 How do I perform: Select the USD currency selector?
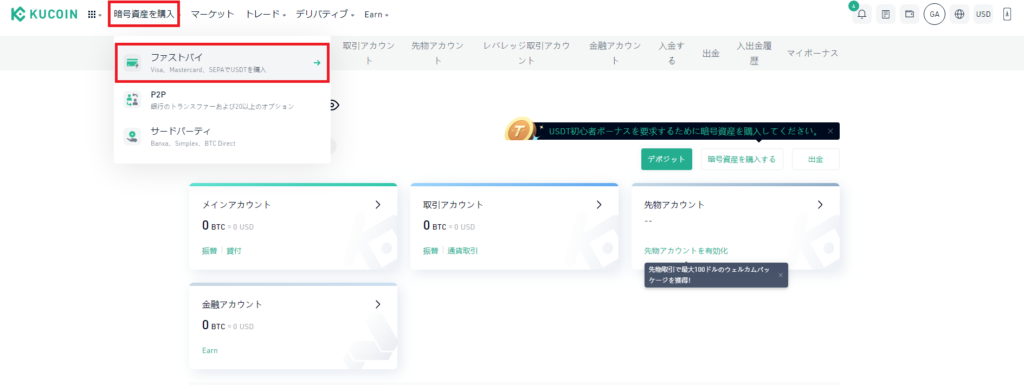click(983, 14)
